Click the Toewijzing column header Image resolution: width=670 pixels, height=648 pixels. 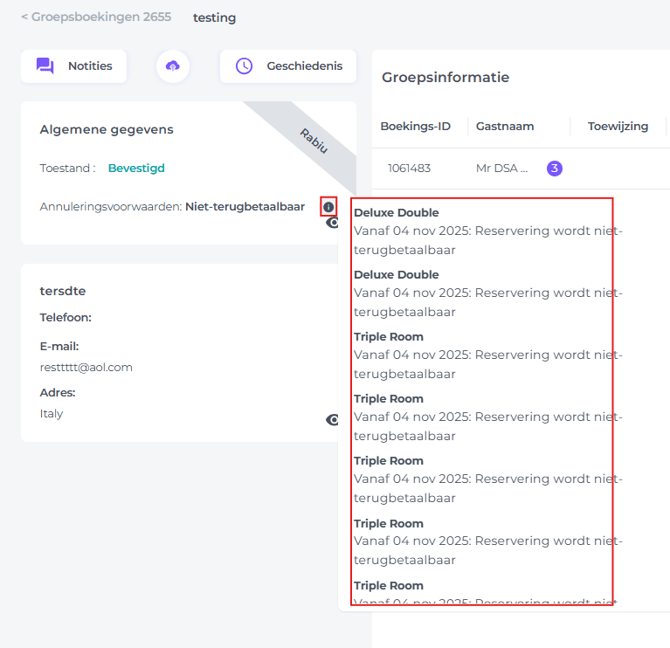[x=616, y=126]
